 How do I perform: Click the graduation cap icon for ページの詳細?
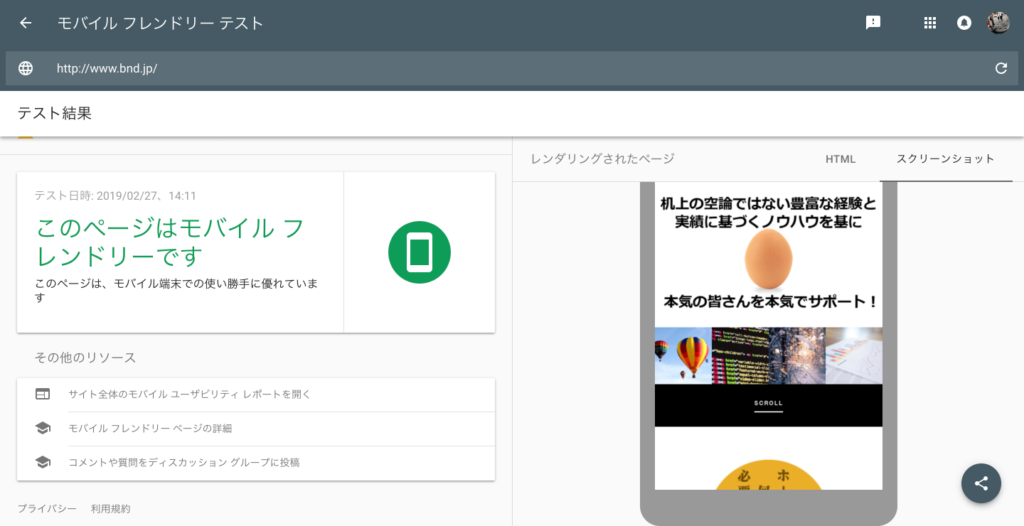point(42,428)
